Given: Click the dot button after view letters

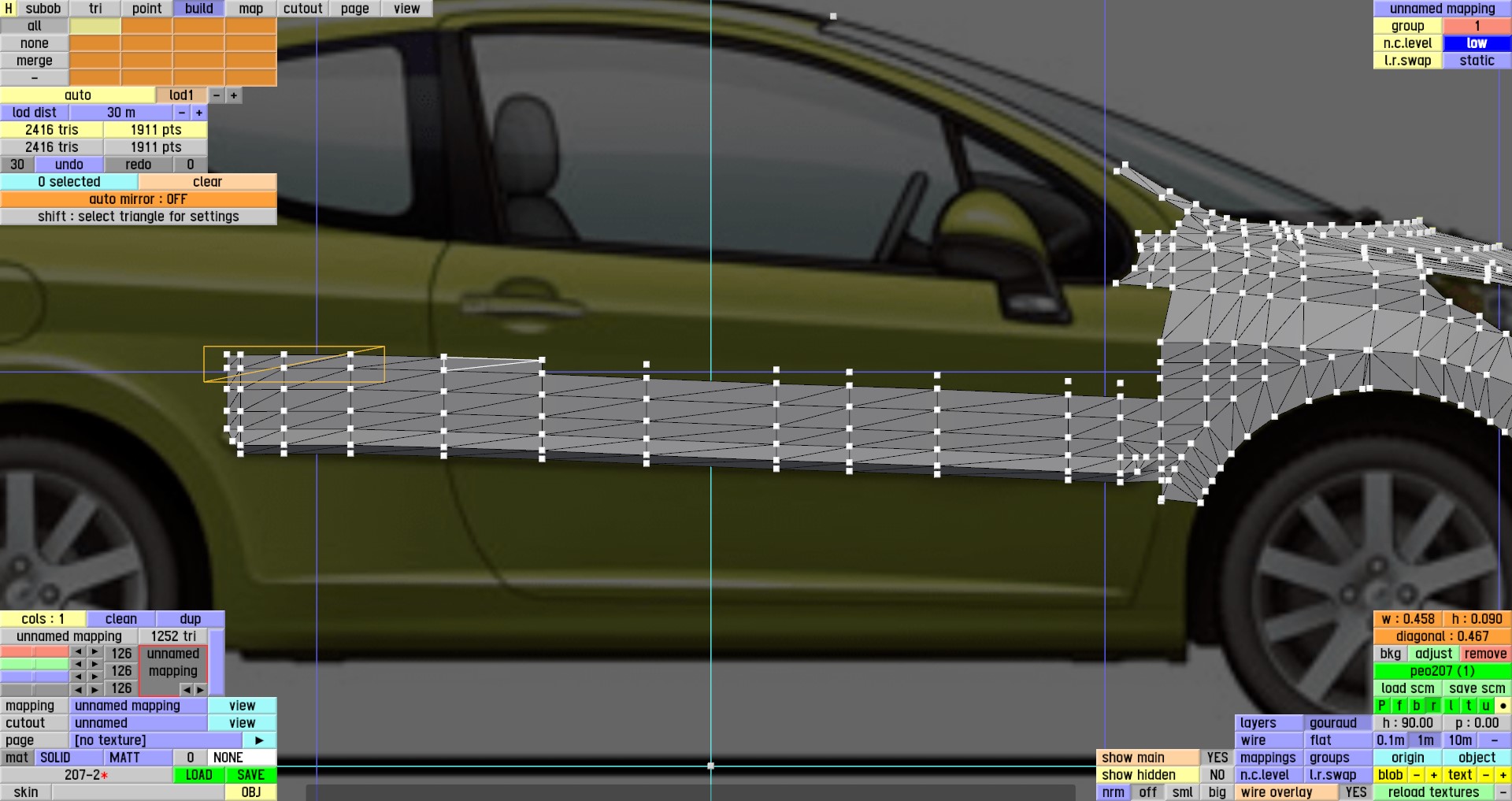Looking at the screenshot, I should coord(1503,706).
